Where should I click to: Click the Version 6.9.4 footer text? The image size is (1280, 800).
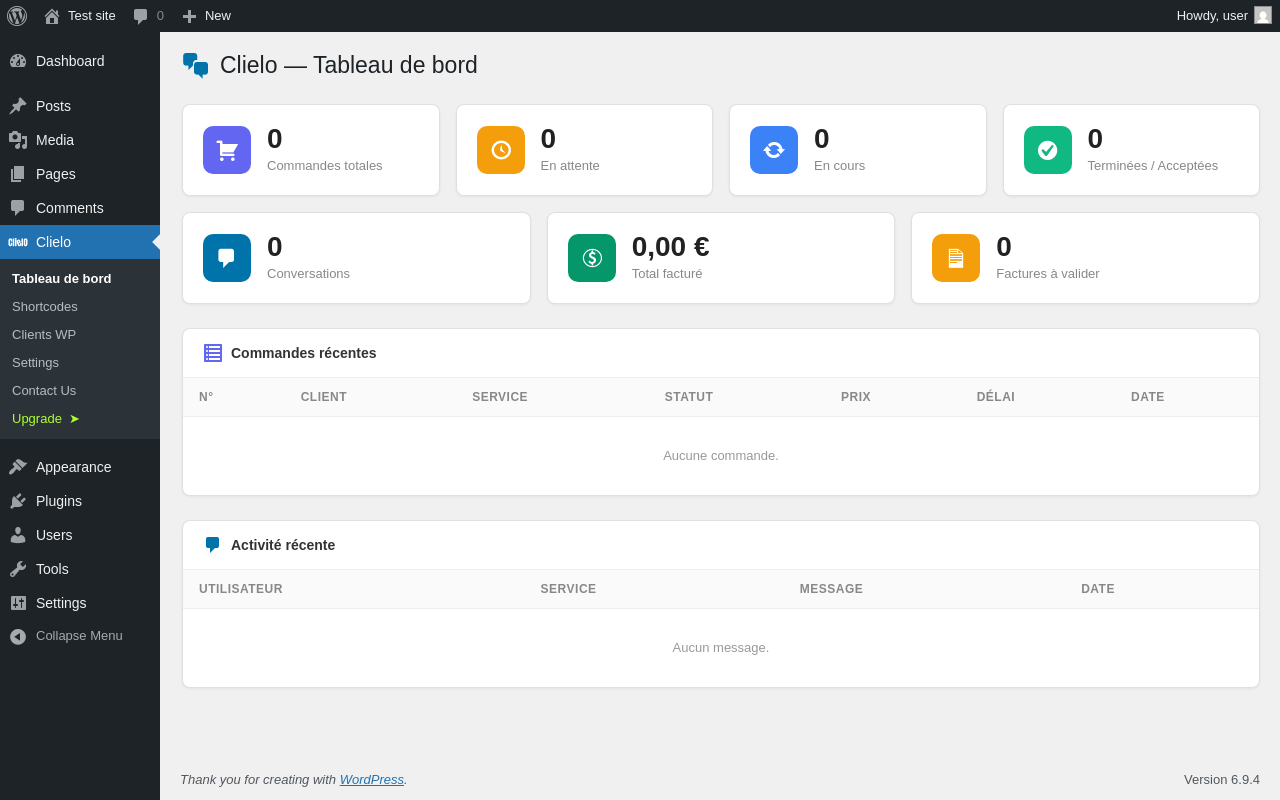coord(1222,779)
